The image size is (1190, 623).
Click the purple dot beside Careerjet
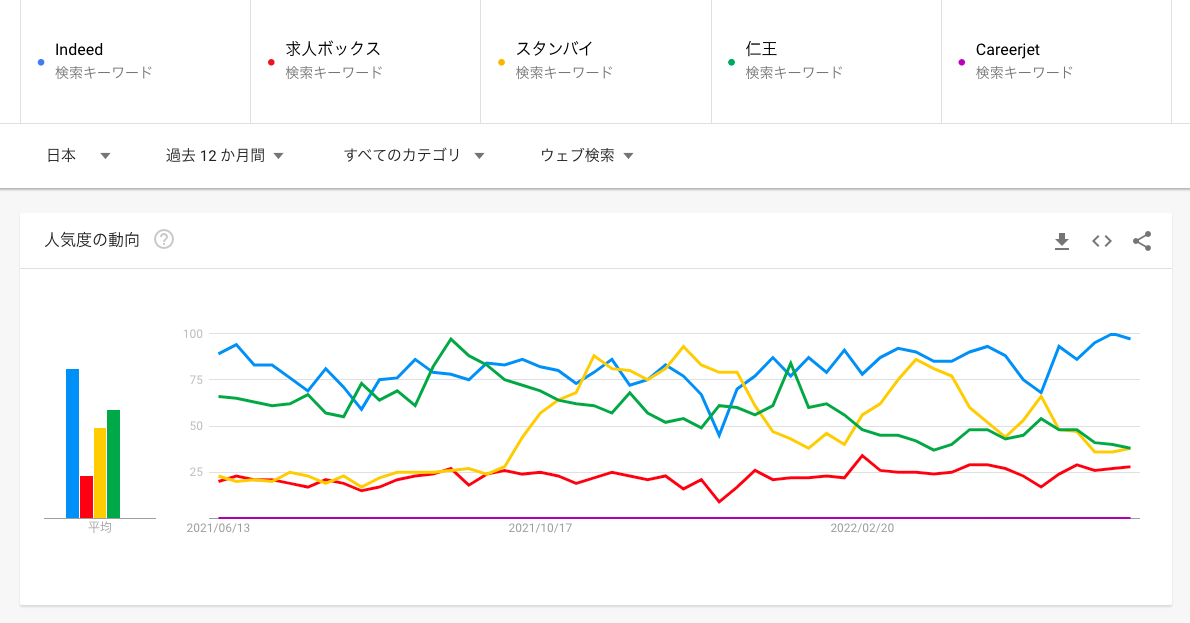(962, 62)
